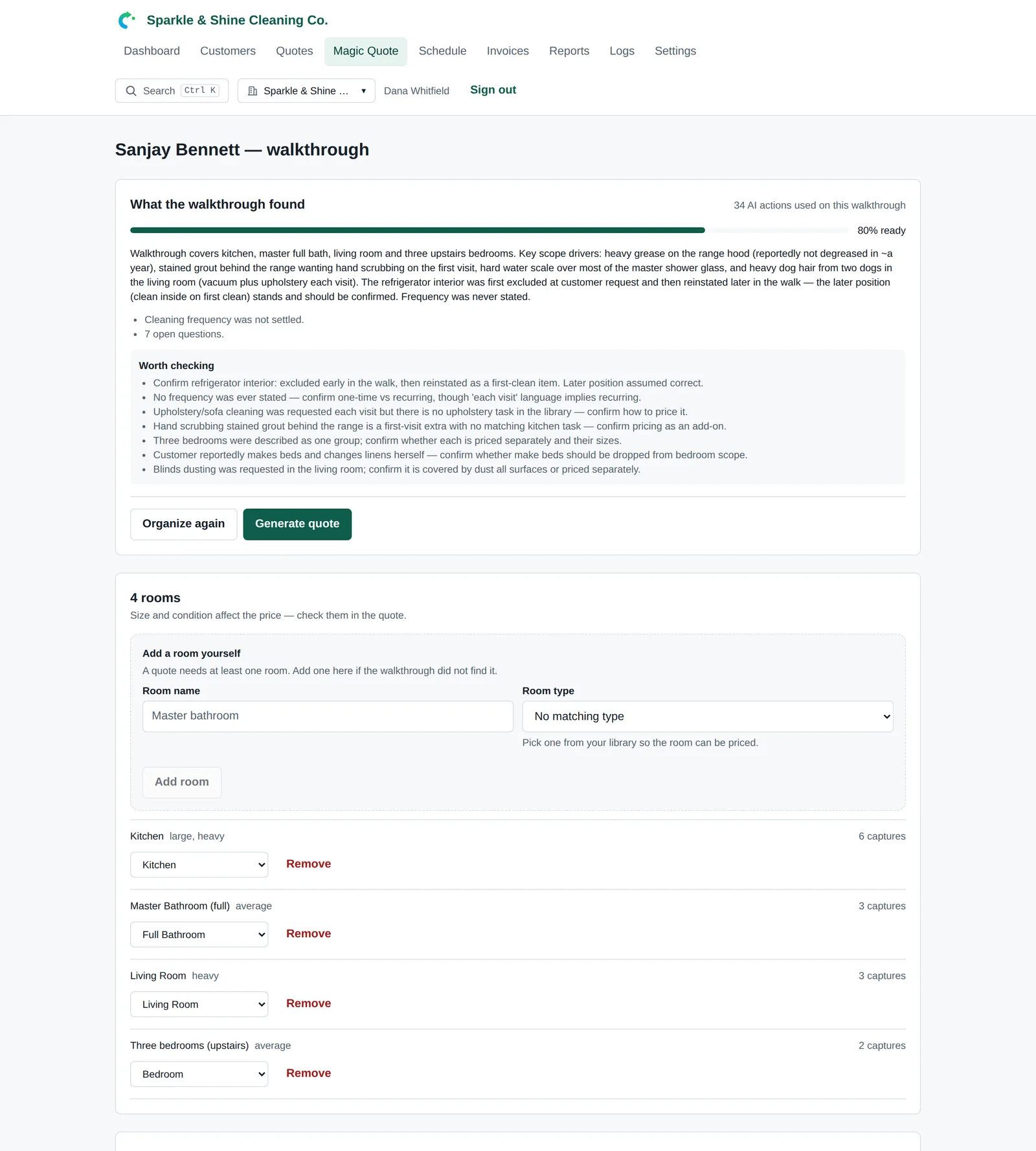Click the Search box

point(172,91)
